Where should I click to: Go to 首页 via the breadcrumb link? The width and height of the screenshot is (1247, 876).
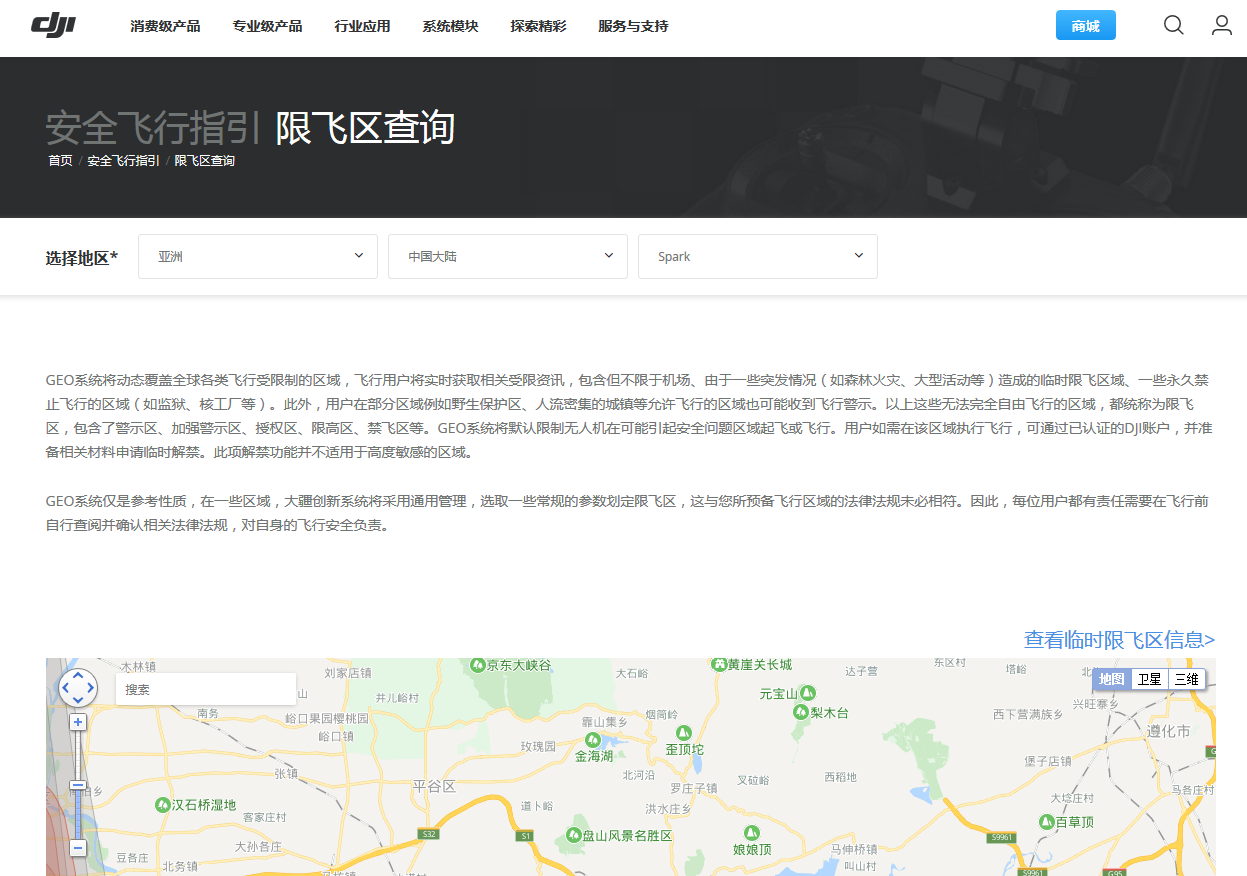59,160
